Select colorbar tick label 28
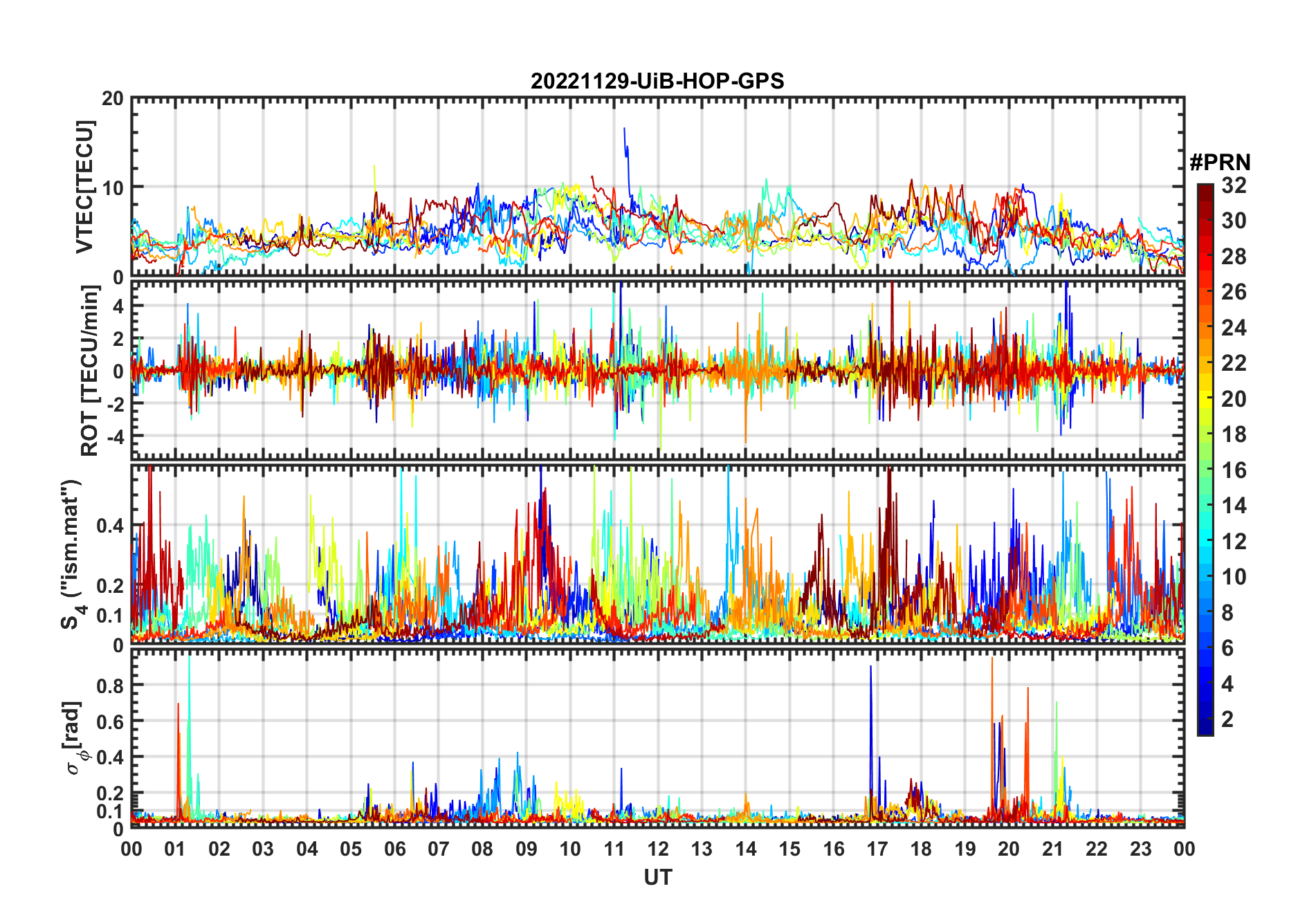 point(1234,257)
